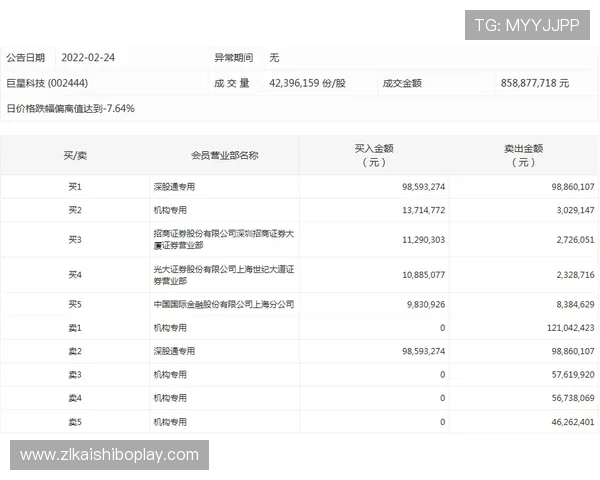Click the 日价格跌幅偏离值达到-7.64% line
Screen dimensions: 600x480
click(x=70, y=108)
